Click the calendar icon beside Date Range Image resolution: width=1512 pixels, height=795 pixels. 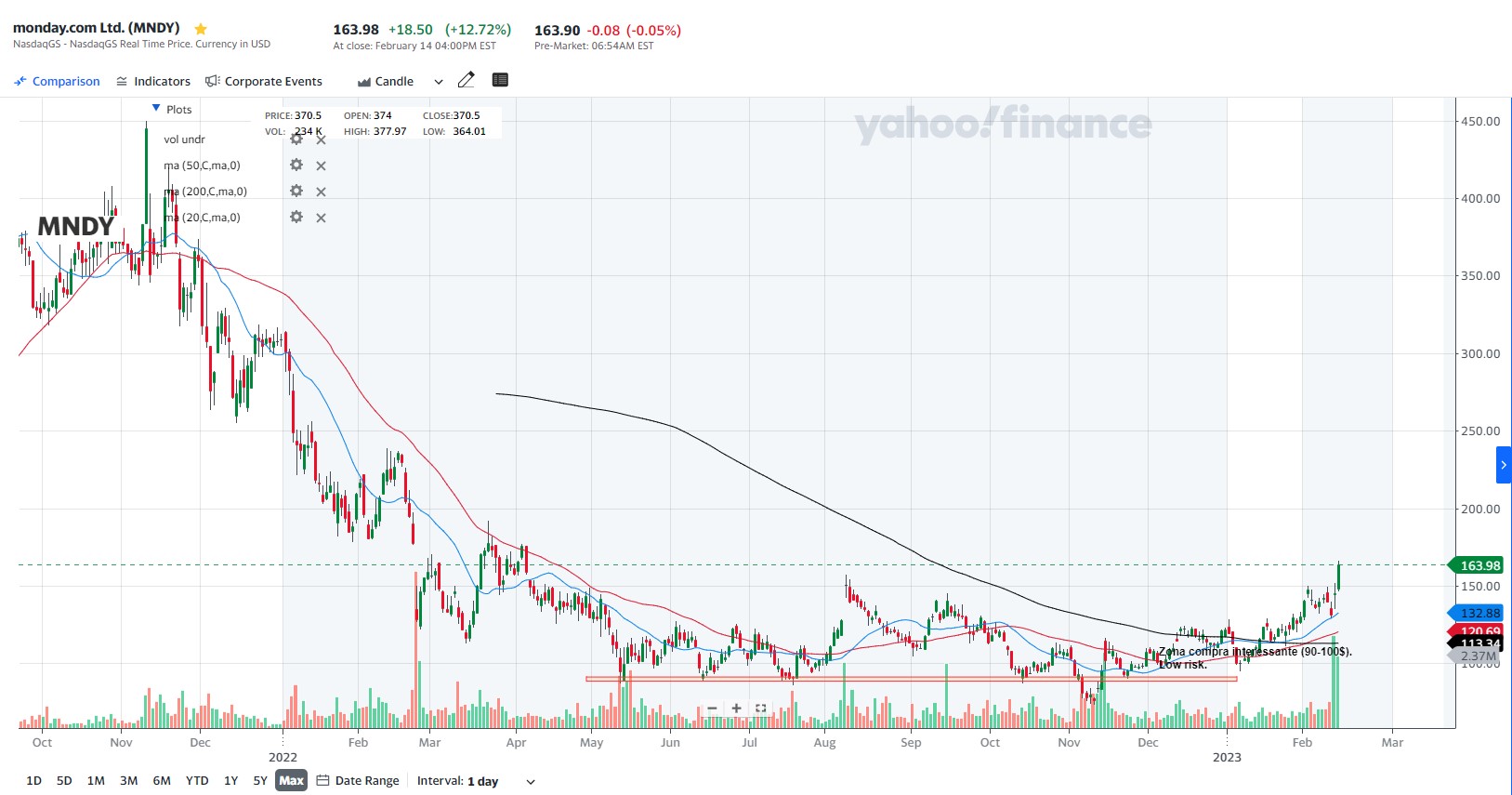(323, 781)
